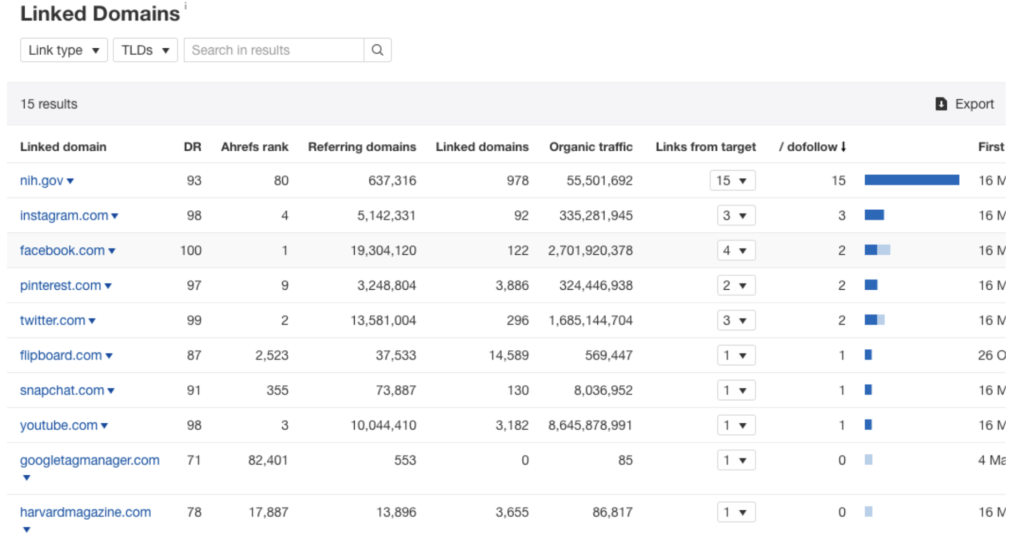This screenshot has height=544, width=1024.
Task: Open nih.gov links from target dropdown showing 15
Action: click(733, 181)
